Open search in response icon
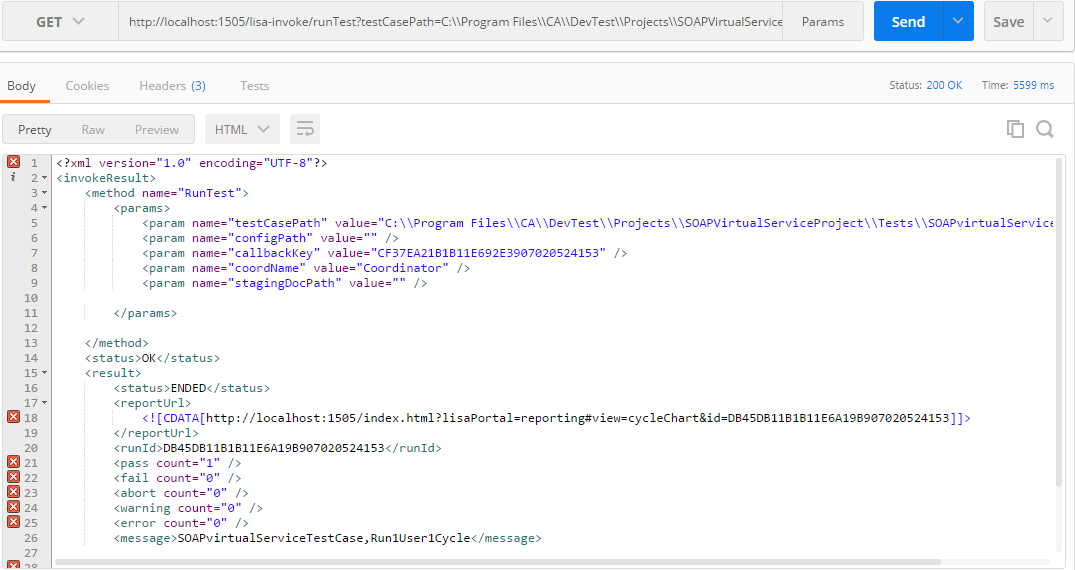The height and width of the screenshot is (570, 1075). pos(1045,129)
